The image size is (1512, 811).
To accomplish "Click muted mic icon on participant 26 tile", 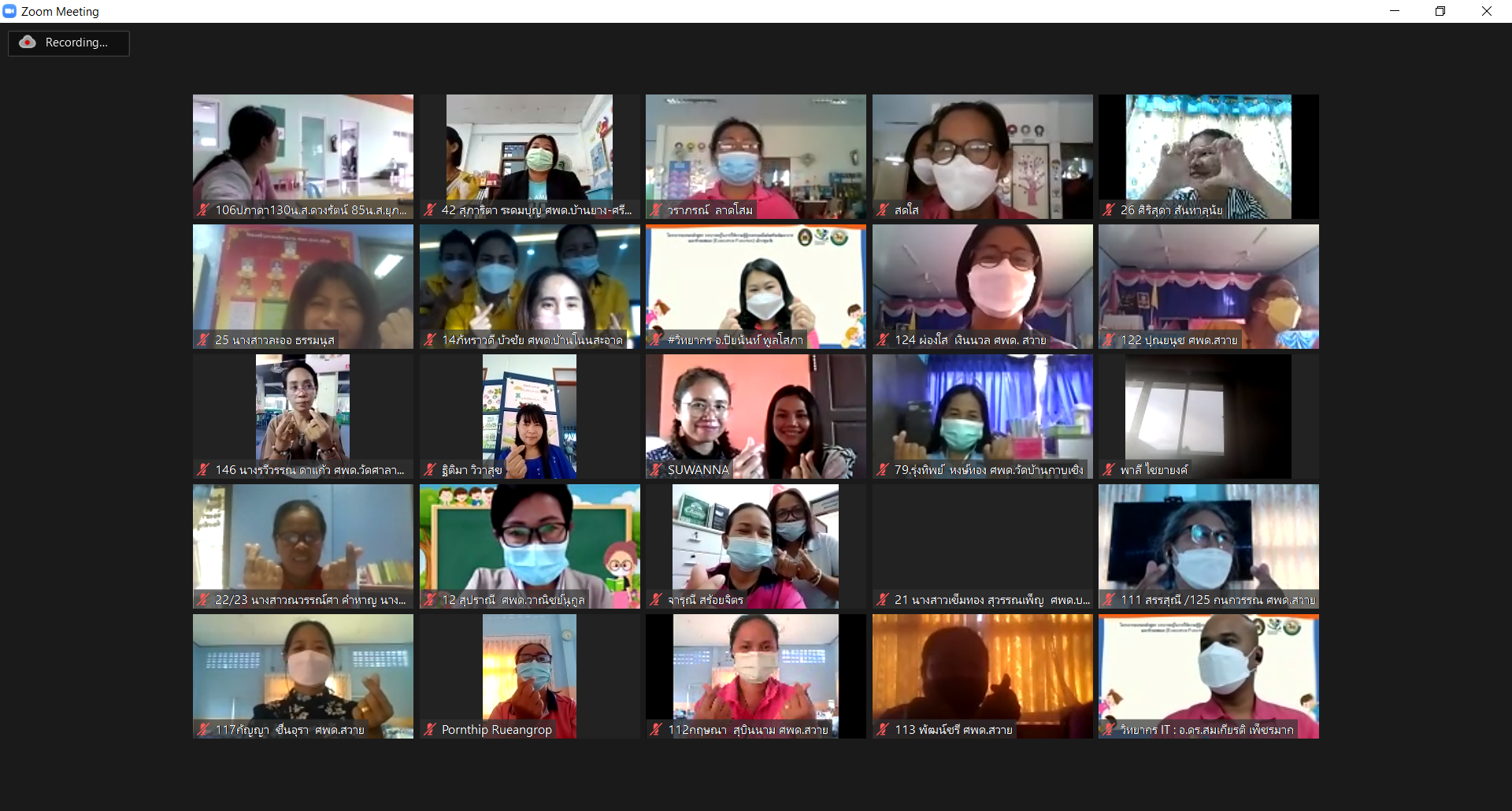I will pyautogui.click(x=1109, y=210).
